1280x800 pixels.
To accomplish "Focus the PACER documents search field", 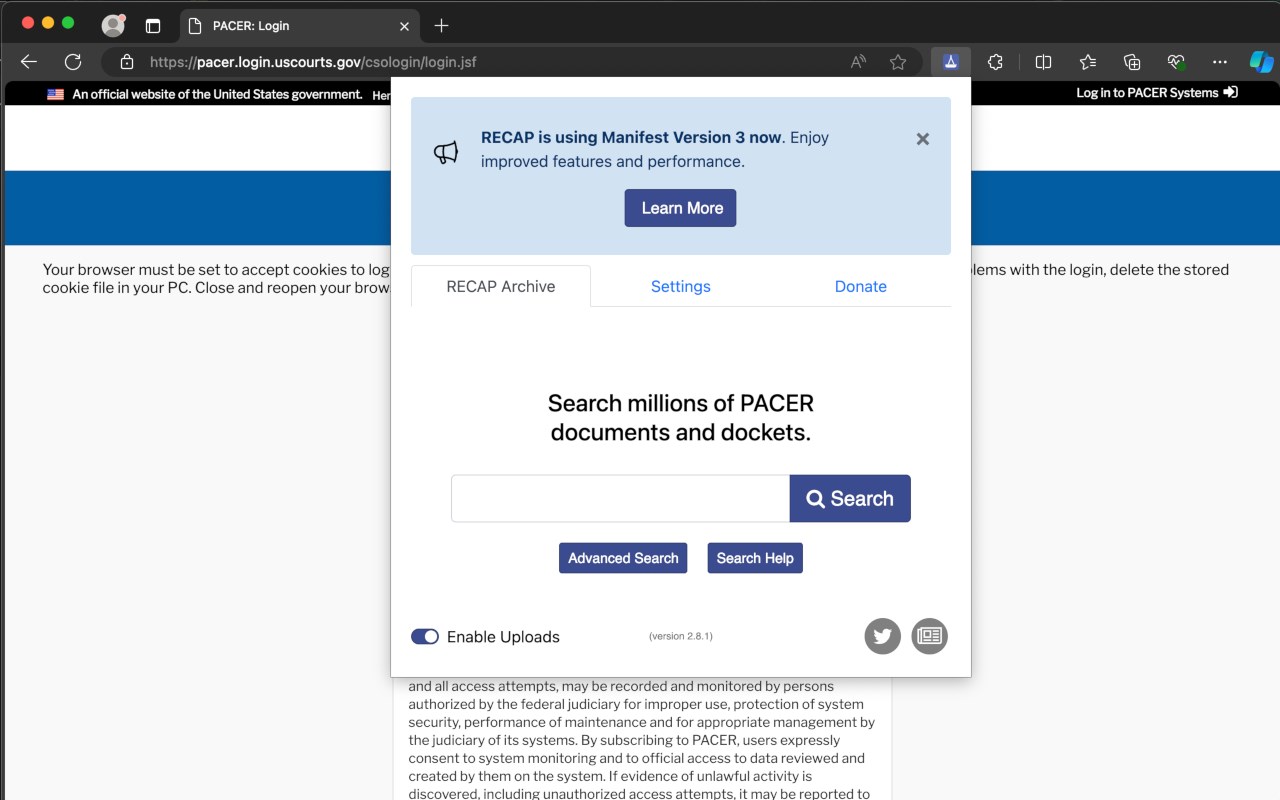I will [620, 498].
